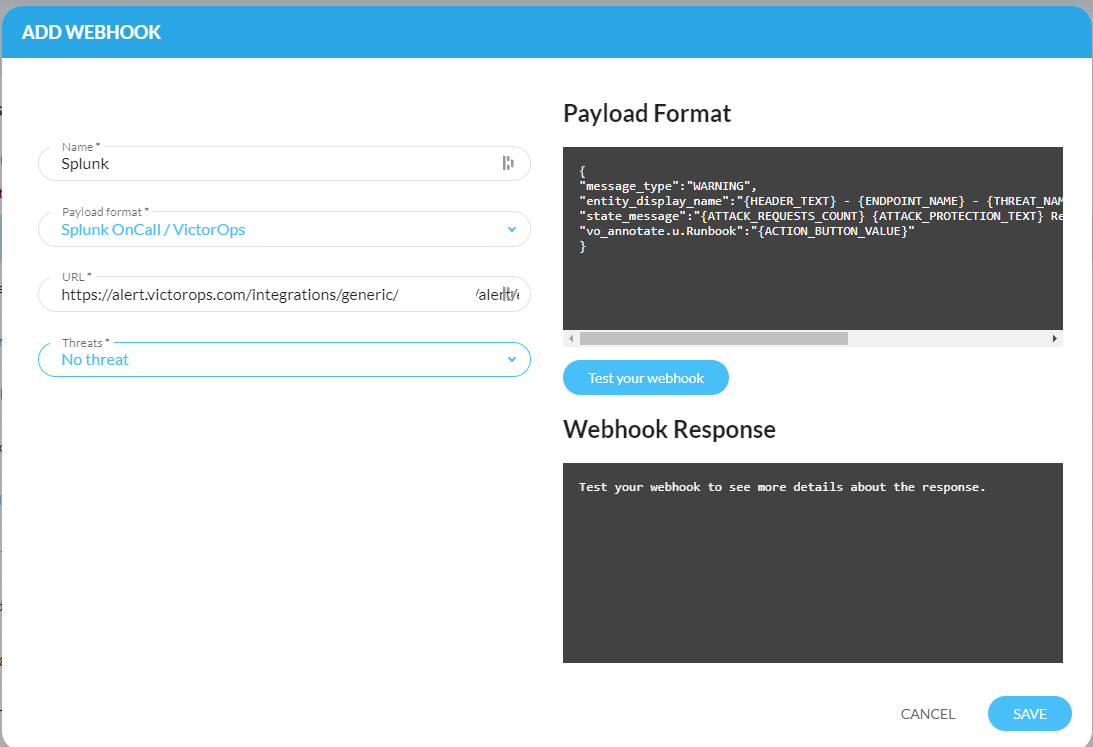Click the state_message payload line

point(821,216)
